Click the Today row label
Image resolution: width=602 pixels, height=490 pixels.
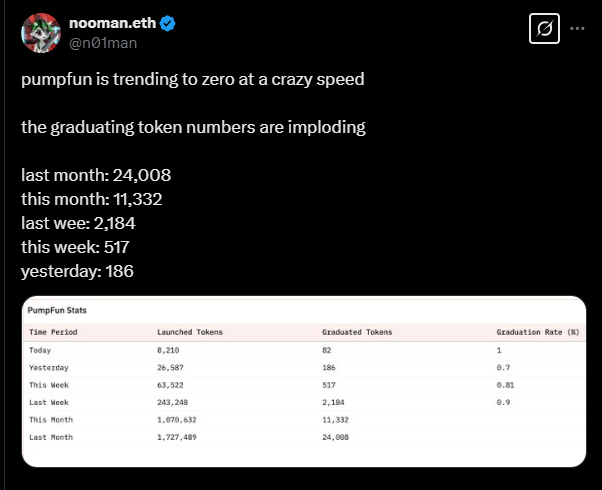point(40,351)
